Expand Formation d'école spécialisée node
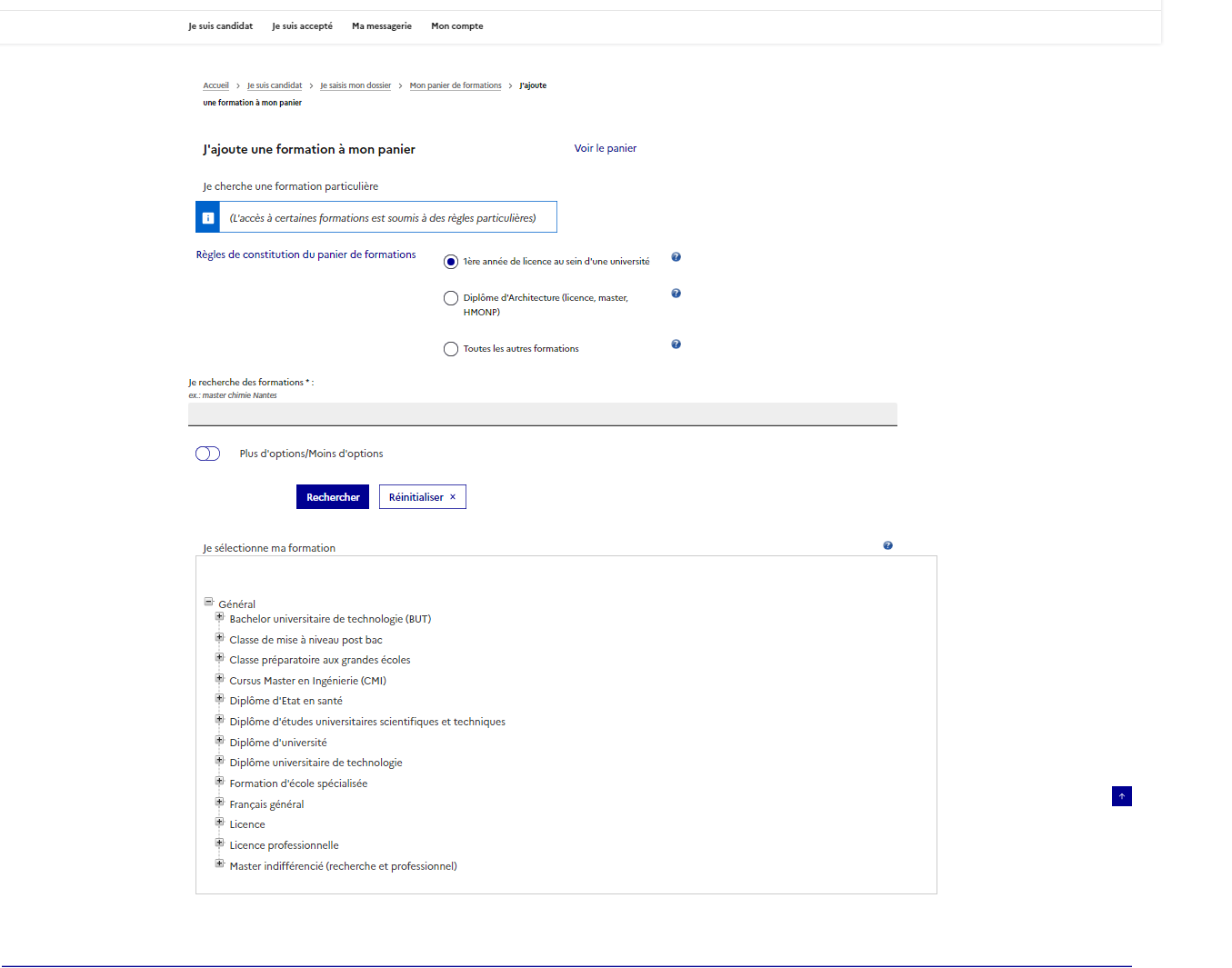 tap(219, 781)
